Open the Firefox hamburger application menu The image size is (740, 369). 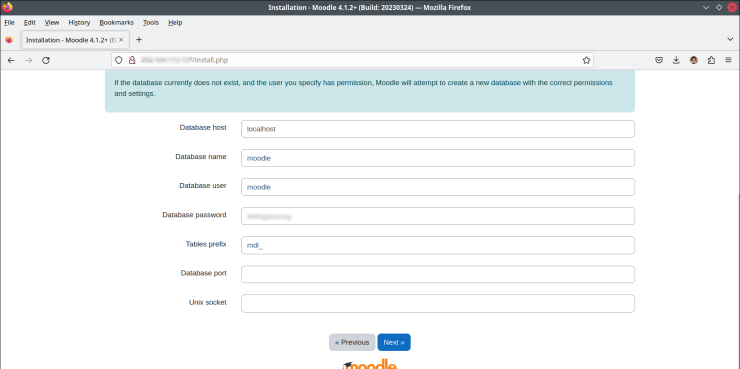(x=728, y=60)
